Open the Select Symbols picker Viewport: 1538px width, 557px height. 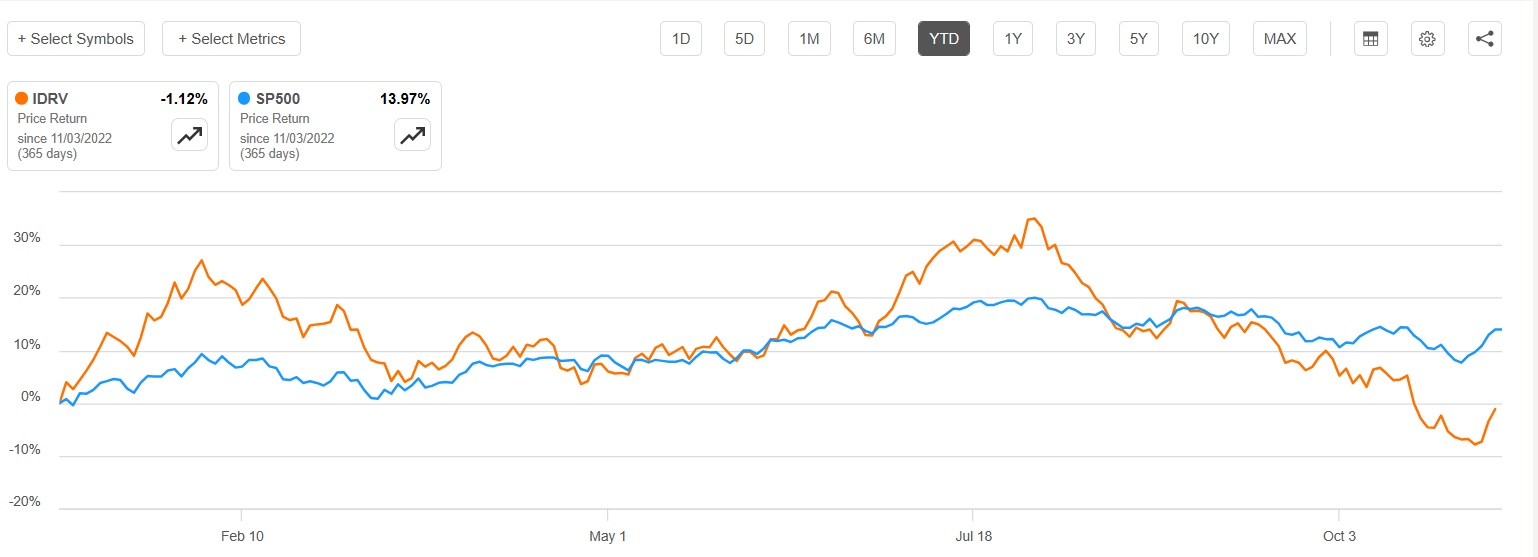tap(76, 39)
